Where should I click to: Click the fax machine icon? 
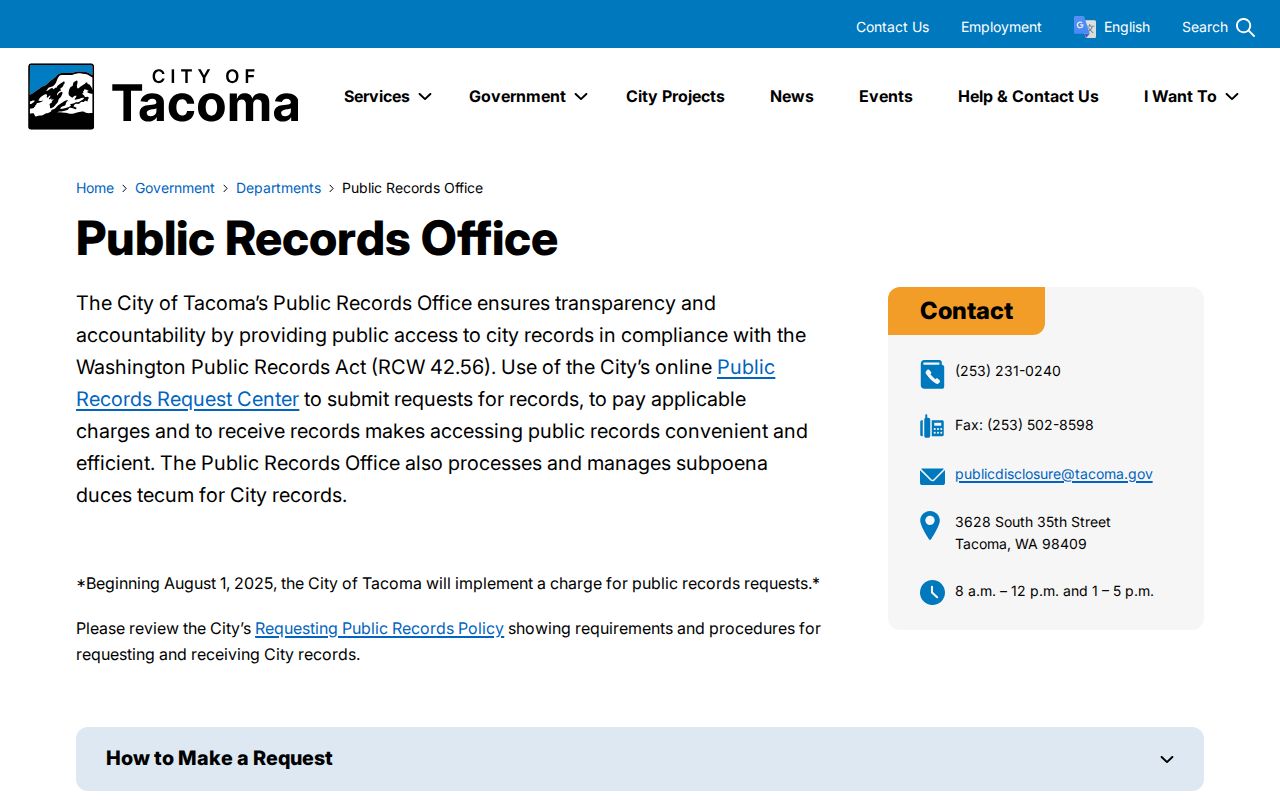tap(932, 426)
